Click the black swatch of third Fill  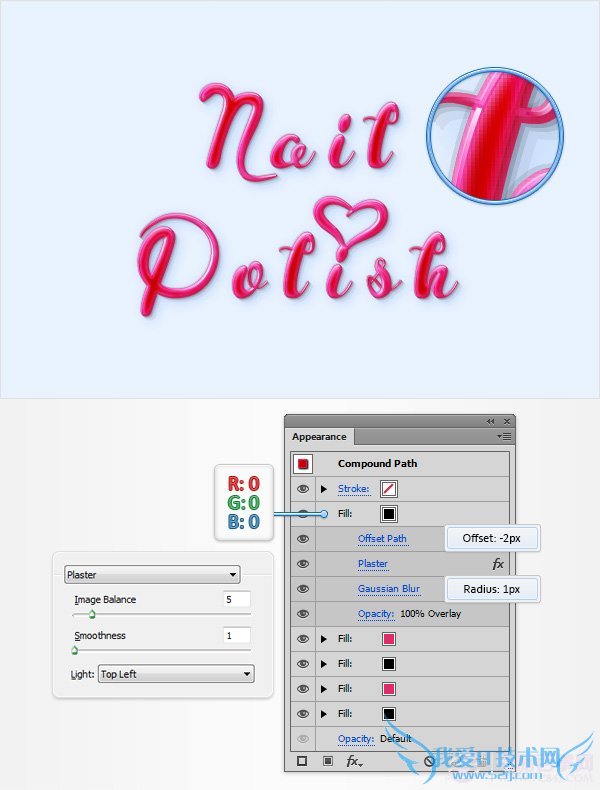pyautogui.click(x=389, y=664)
